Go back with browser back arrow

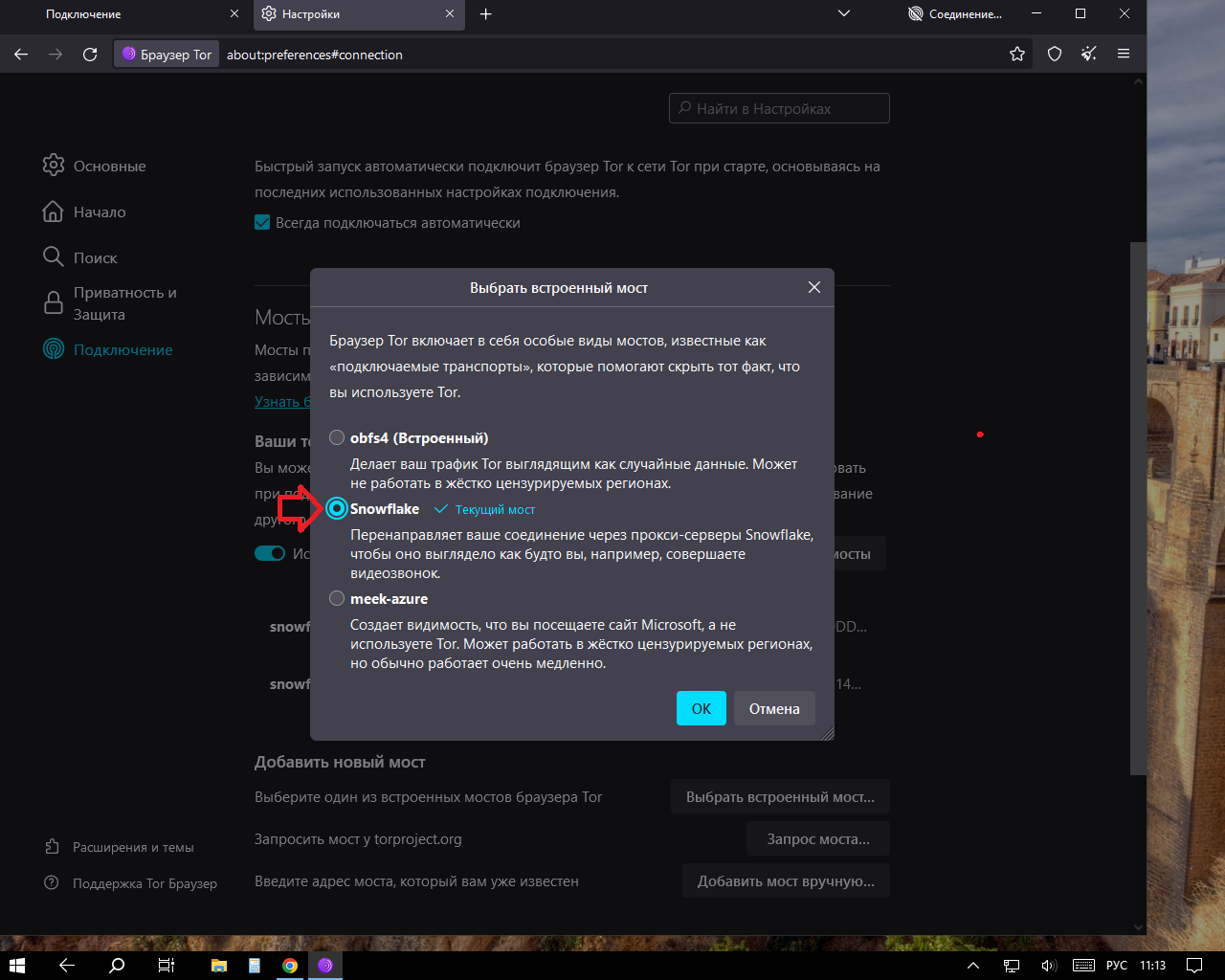pyautogui.click(x=21, y=55)
